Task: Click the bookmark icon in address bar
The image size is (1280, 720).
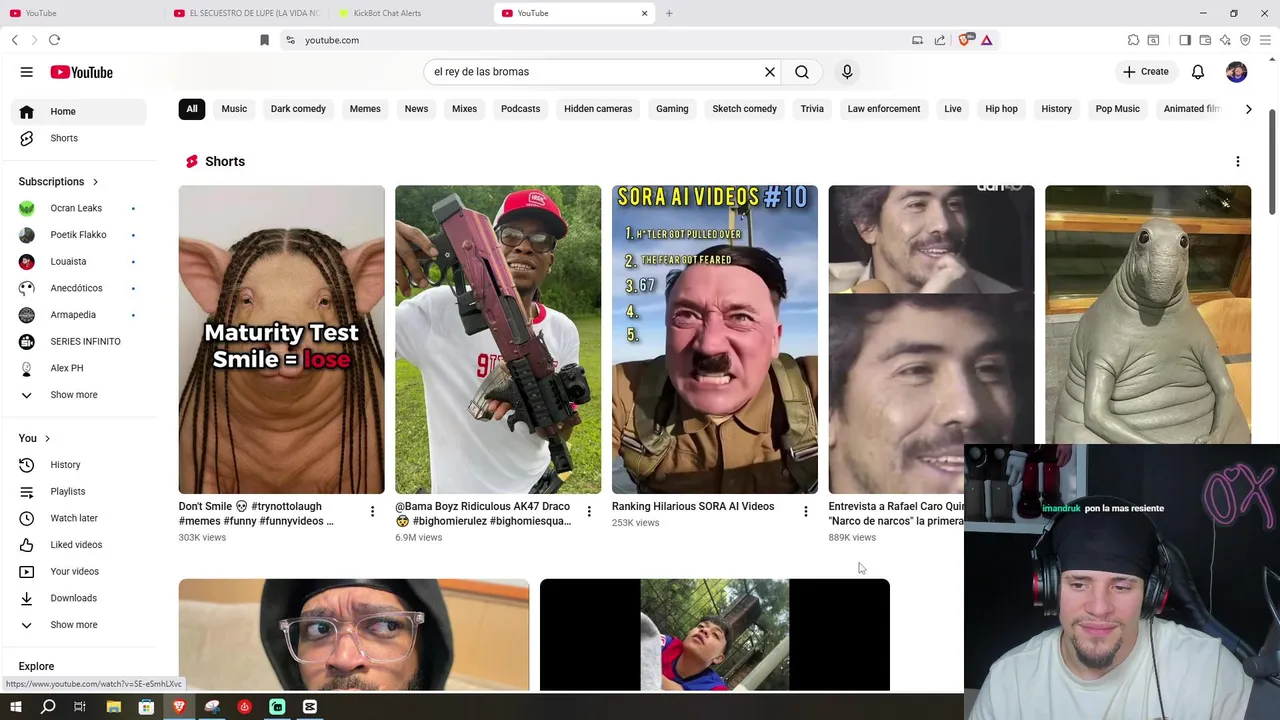Action: pyautogui.click(x=264, y=40)
